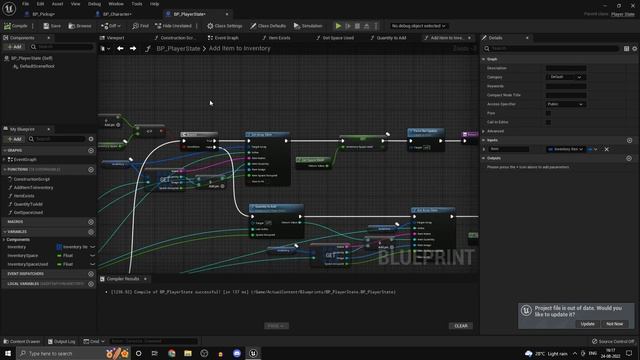Expand the Advanced section in Details

tap(484, 131)
